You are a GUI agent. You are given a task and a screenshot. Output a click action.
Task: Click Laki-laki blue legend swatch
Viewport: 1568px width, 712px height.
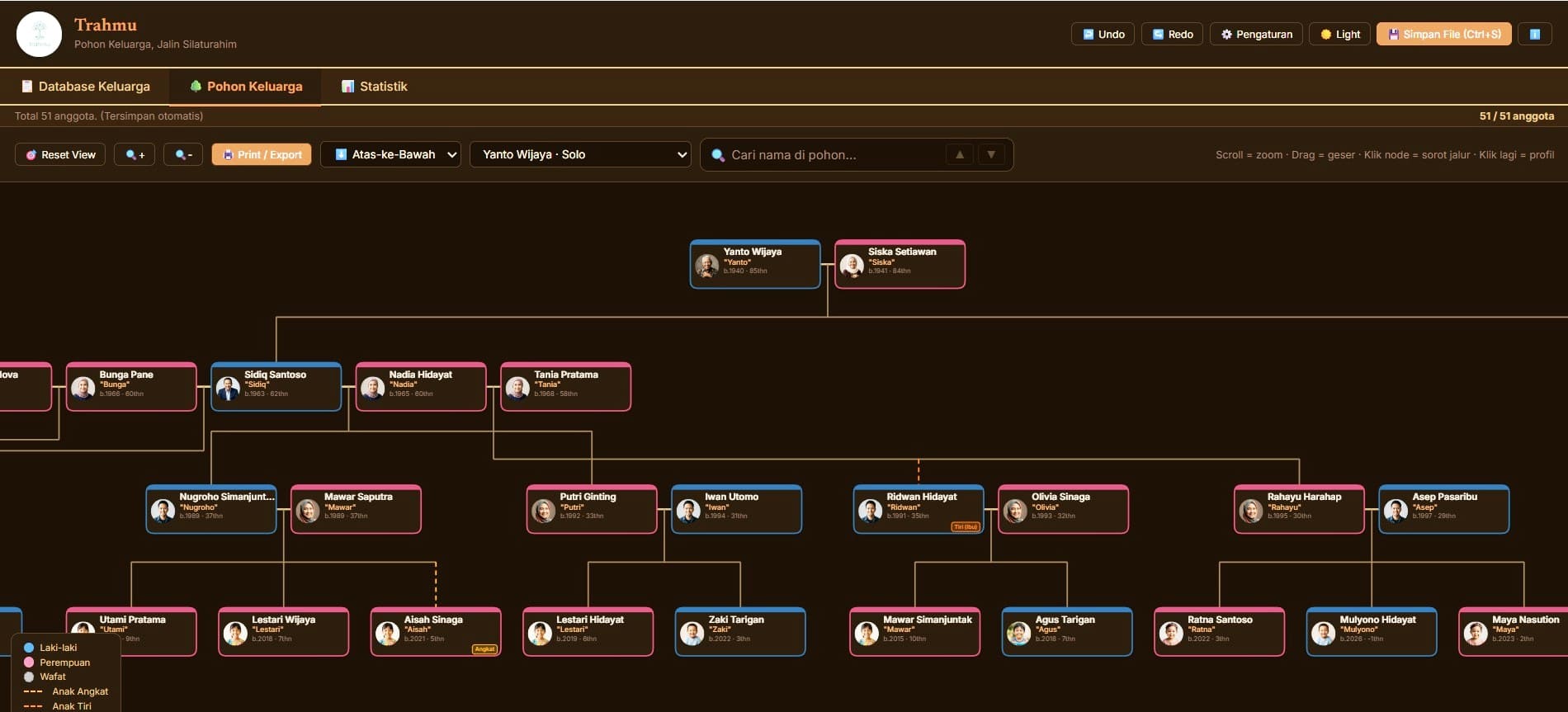pos(29,648)
